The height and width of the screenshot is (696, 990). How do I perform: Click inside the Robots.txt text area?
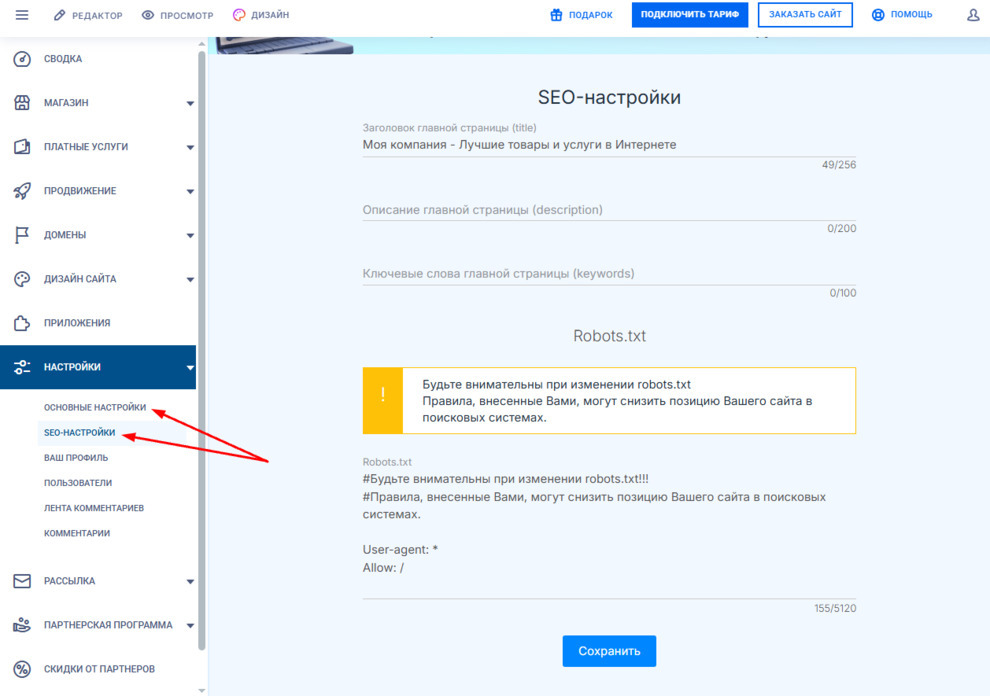point(609,533)
